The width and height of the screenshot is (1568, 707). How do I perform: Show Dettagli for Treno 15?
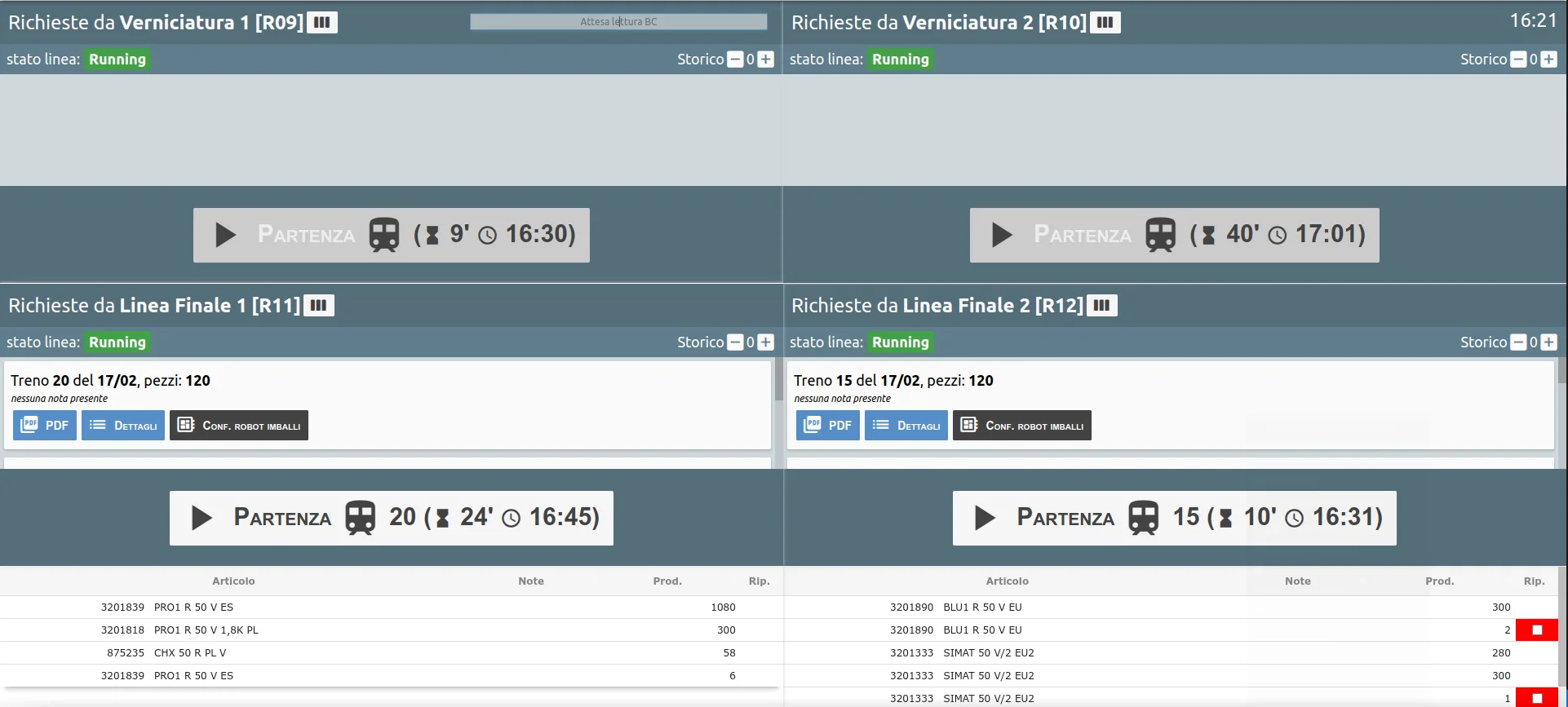(906, 426)
